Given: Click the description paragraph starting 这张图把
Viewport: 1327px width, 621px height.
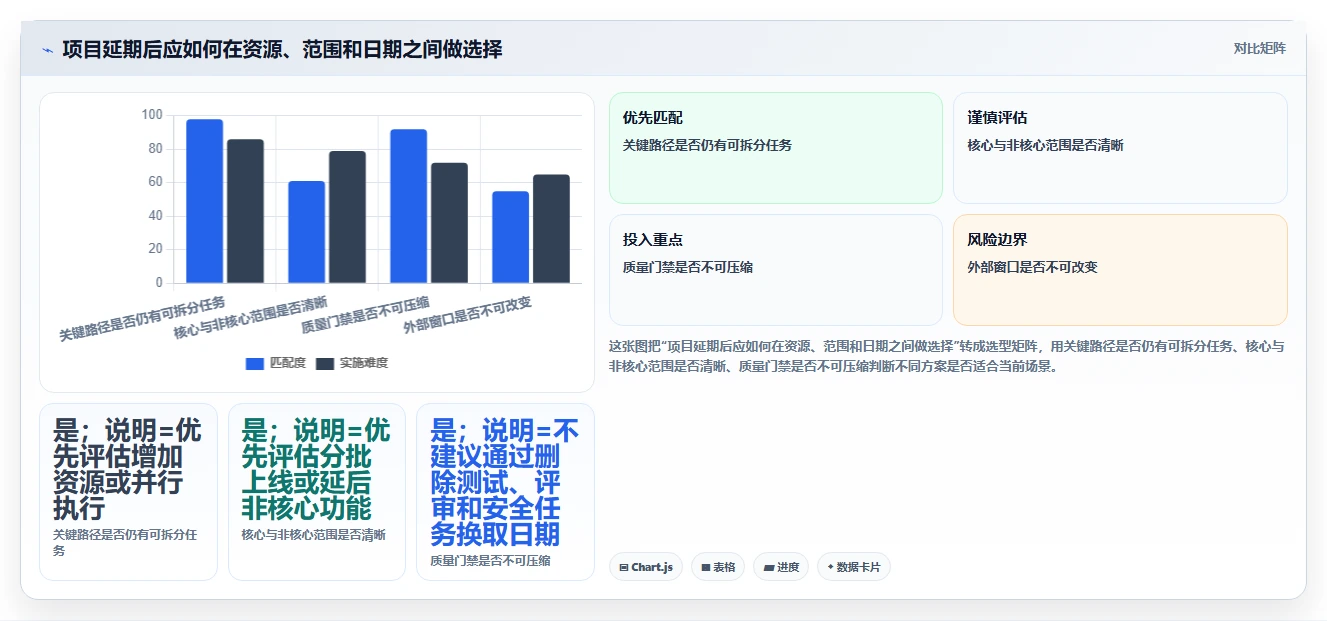Looking at the screenshot, I should [x=947, y=356].
